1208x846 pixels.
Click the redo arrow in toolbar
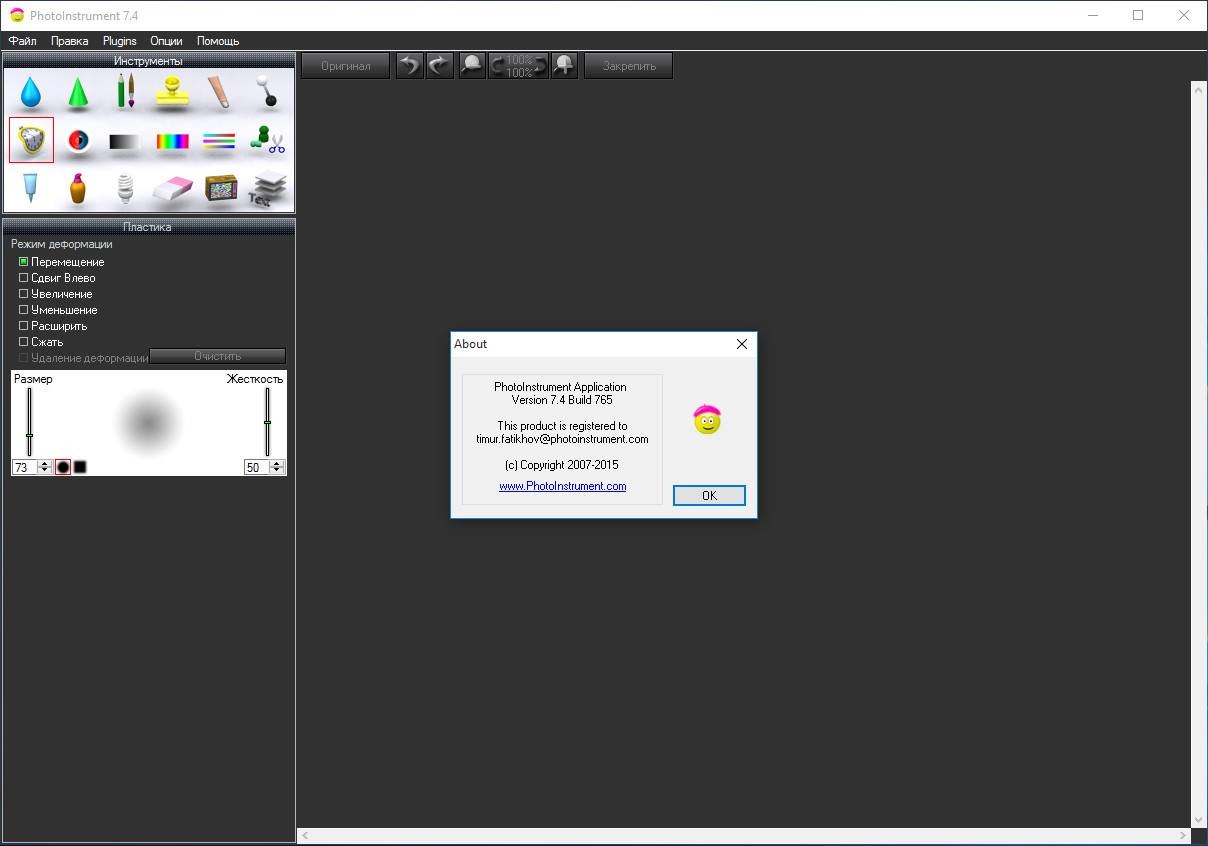440,66
